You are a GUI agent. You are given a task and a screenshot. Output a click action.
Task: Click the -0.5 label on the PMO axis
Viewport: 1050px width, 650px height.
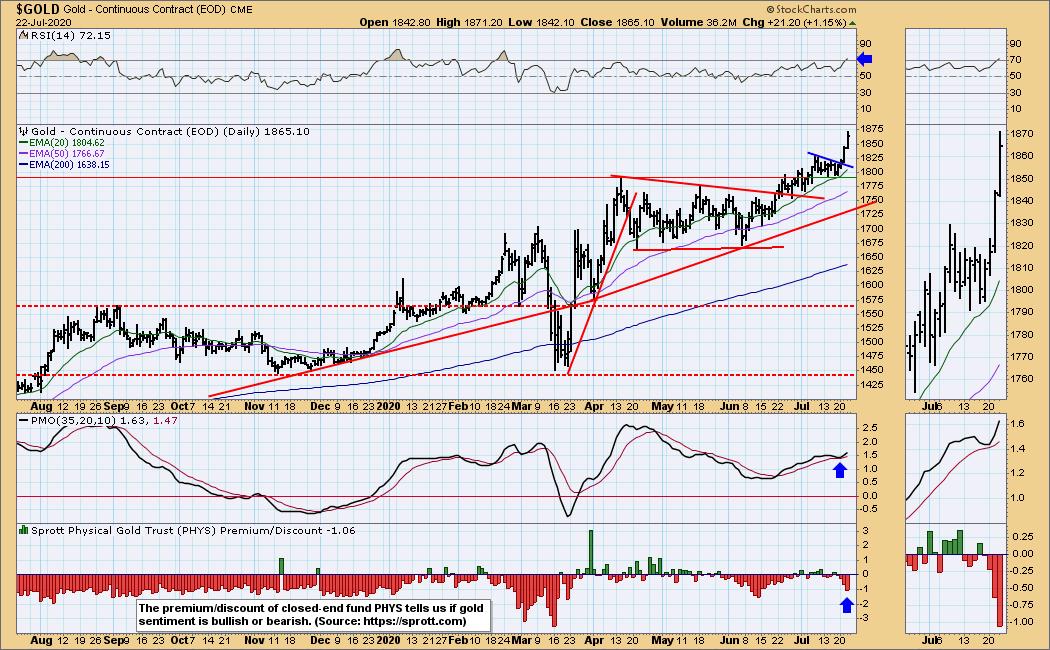(869, 509)
